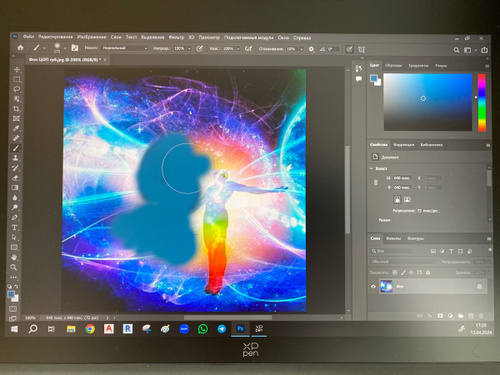
Task: Open the Filter menu
Action: click(x=176, y=37)
